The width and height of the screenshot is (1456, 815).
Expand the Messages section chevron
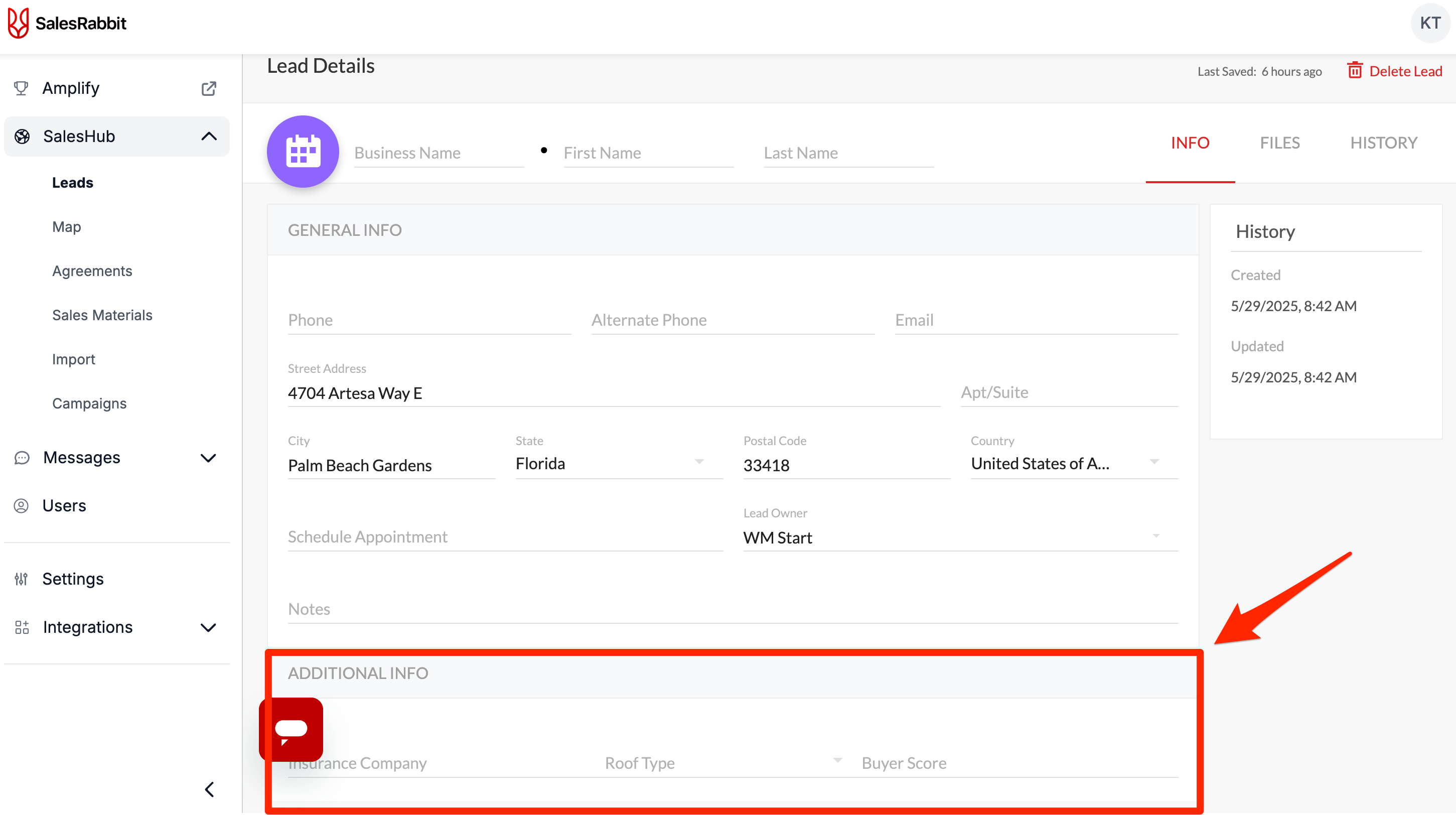[x=209, y=458]
